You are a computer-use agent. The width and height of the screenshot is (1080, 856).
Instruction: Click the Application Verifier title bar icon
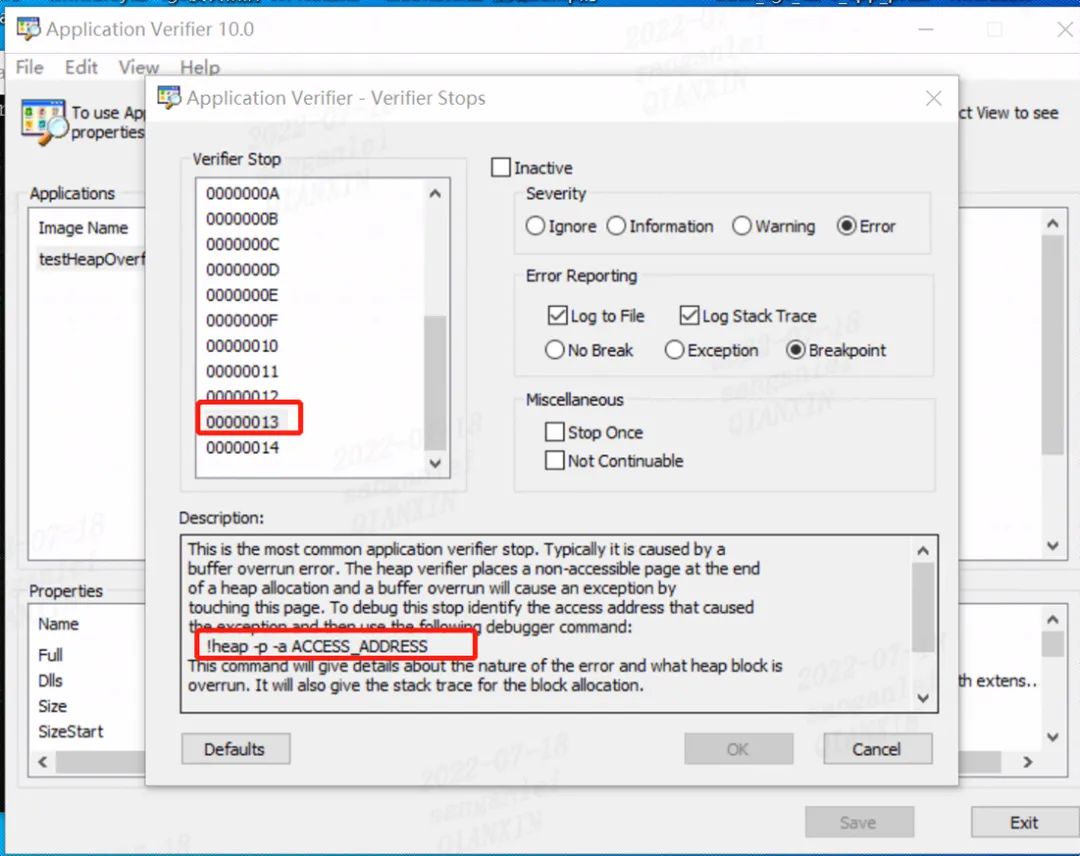click(x=29, y=29)
